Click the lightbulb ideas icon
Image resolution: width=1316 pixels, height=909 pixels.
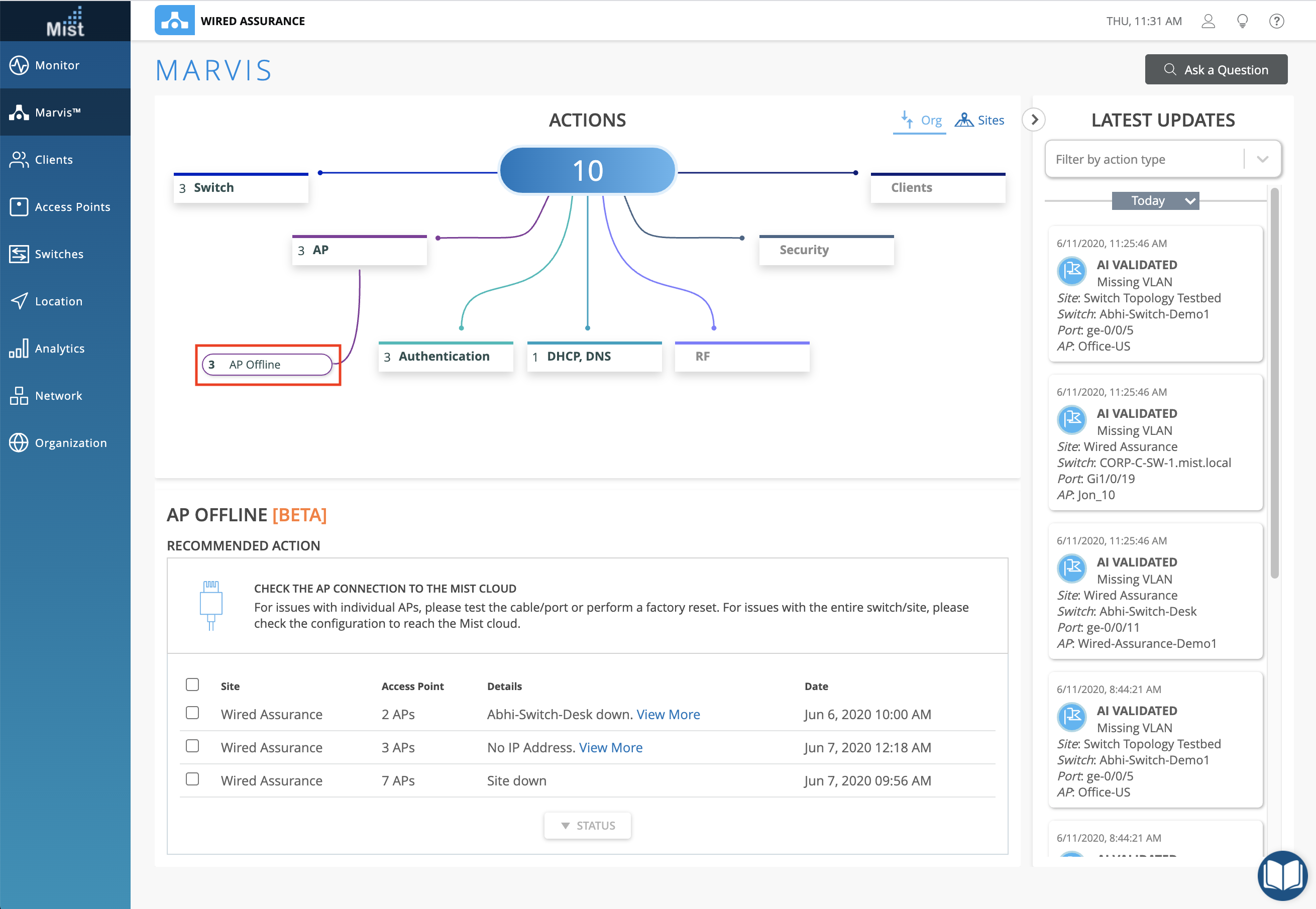(x=1242, y=21)
